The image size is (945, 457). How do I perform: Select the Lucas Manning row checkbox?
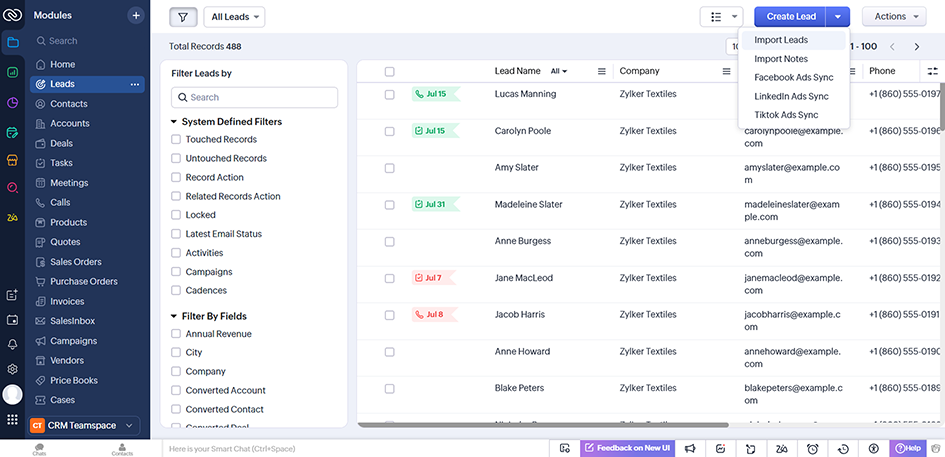(x=390, y=94)
